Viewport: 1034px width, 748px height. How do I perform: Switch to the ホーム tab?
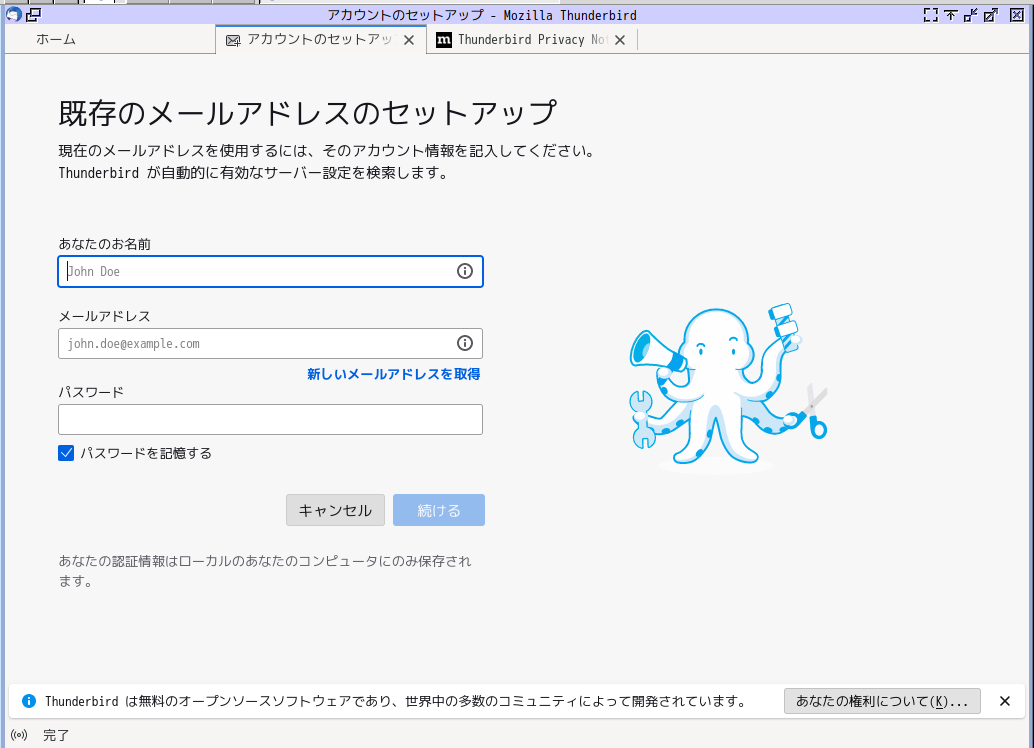click(x=109, y=40)
